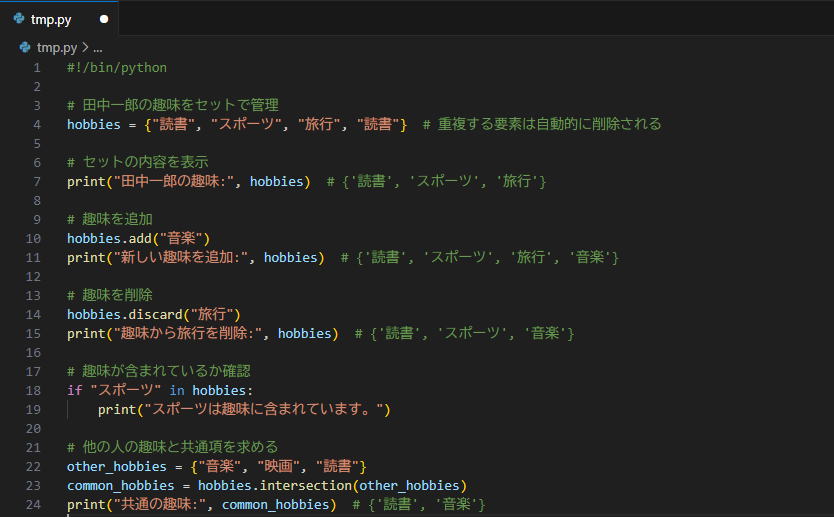Click tmp.py in the breadcrumb path
834x517 pixels.
coord(57,48)
